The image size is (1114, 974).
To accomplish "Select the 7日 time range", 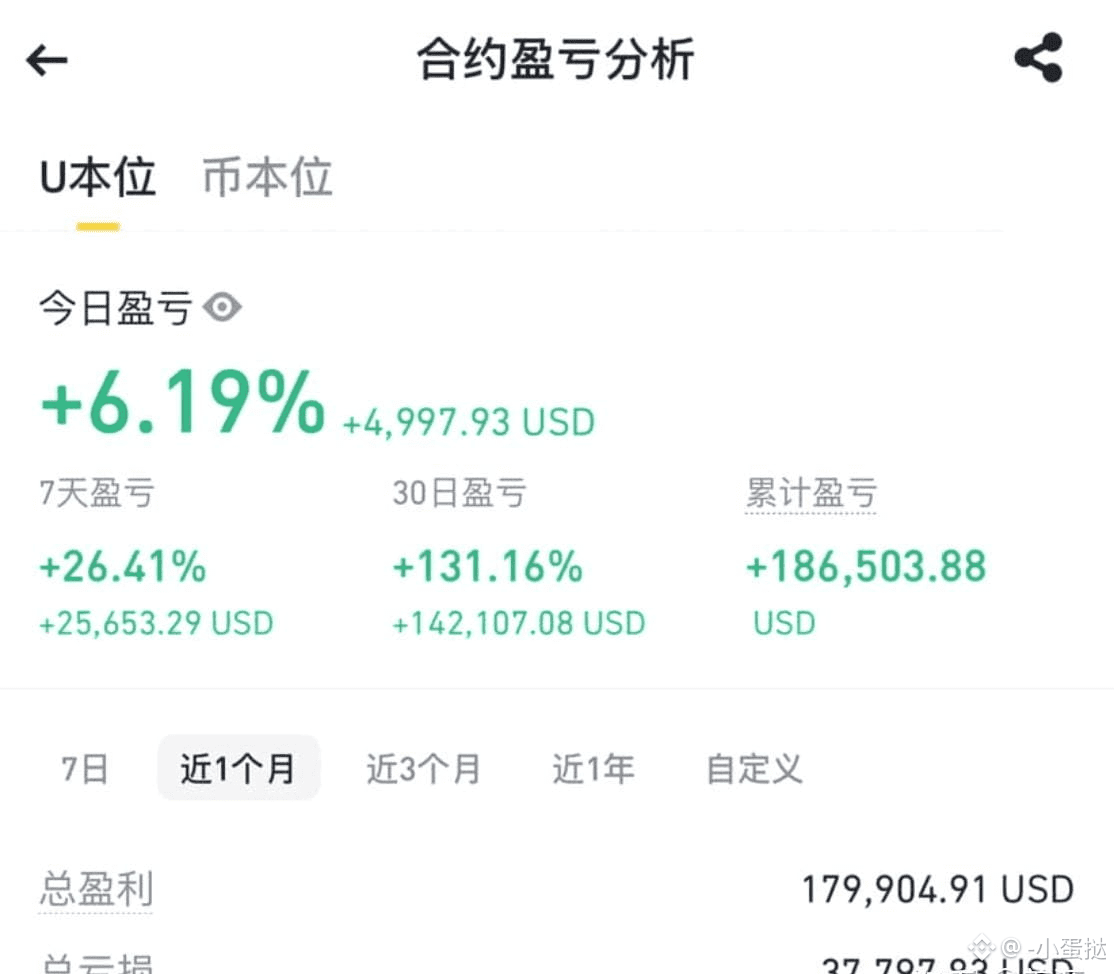I will [84, 768].
